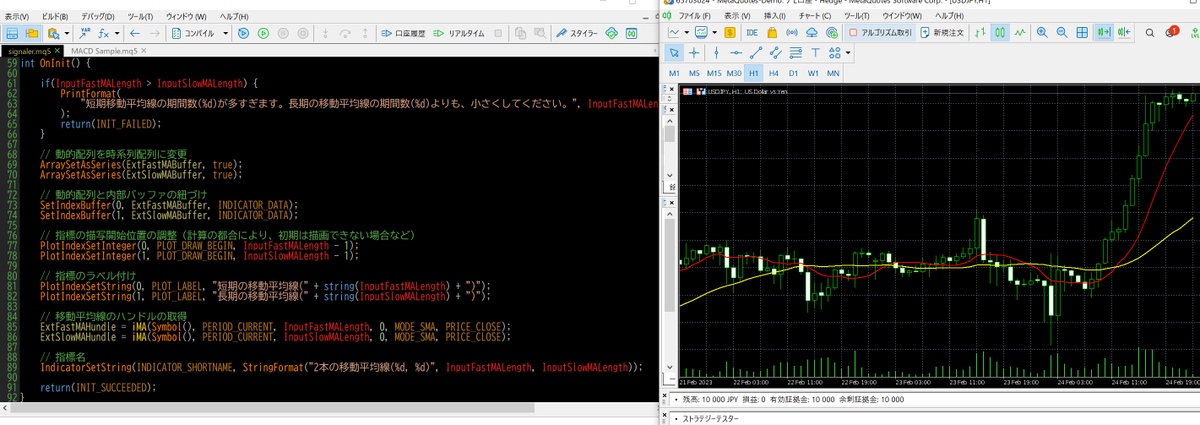Start debugging on history data icon
Viewport: 1200px width, 425px height.
click(244, 33)
